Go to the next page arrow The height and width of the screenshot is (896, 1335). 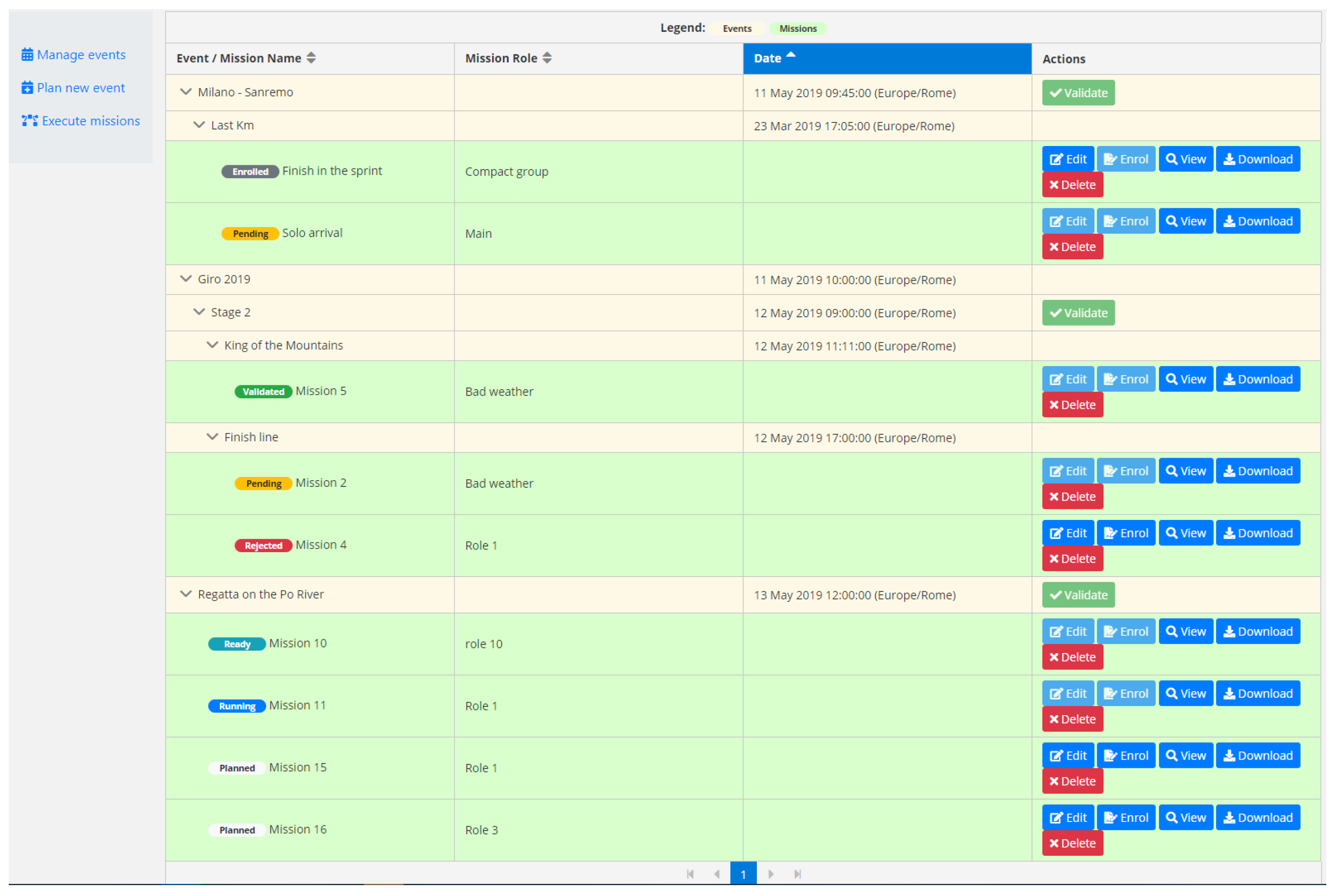(771, 874)
